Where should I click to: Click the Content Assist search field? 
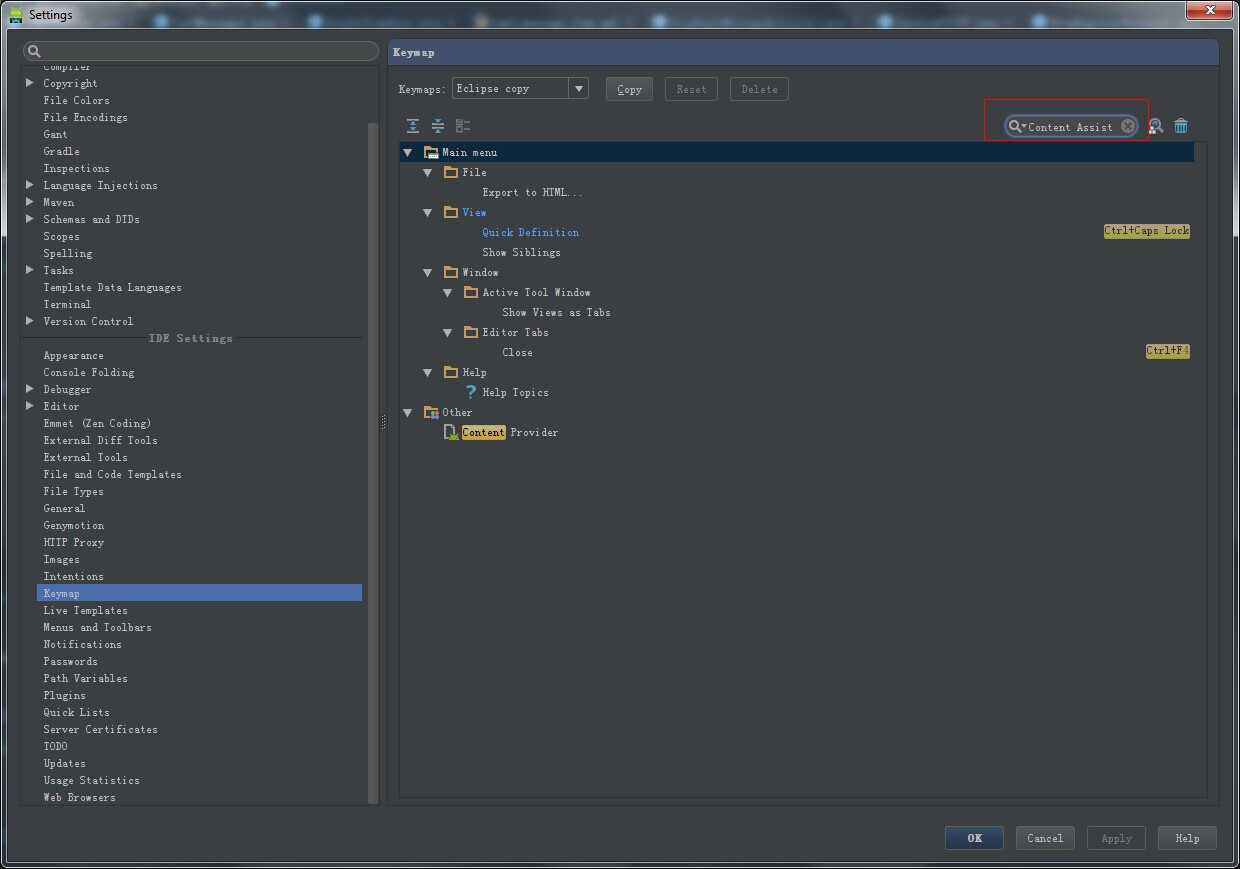(x=1071, y=126)
